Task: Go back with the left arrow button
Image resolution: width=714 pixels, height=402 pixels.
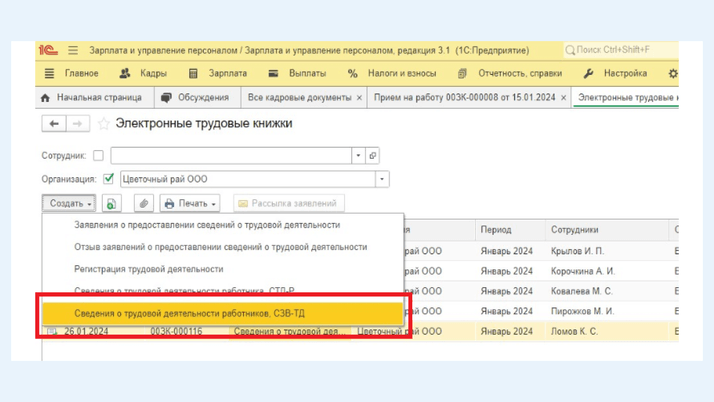Action: click(54, 123)
